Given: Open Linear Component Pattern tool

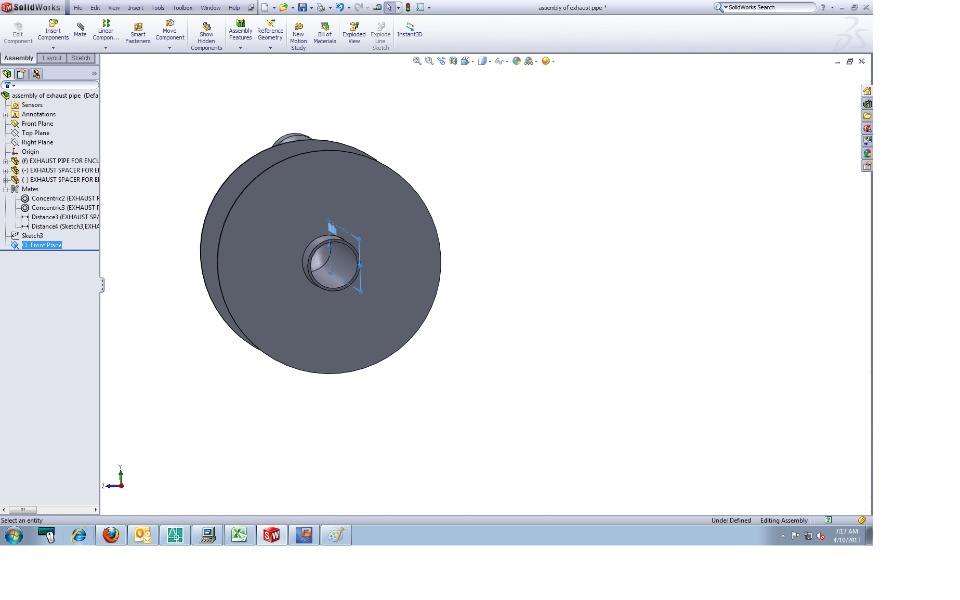Looking at the screenshot, I should click(x=105, y=30).
